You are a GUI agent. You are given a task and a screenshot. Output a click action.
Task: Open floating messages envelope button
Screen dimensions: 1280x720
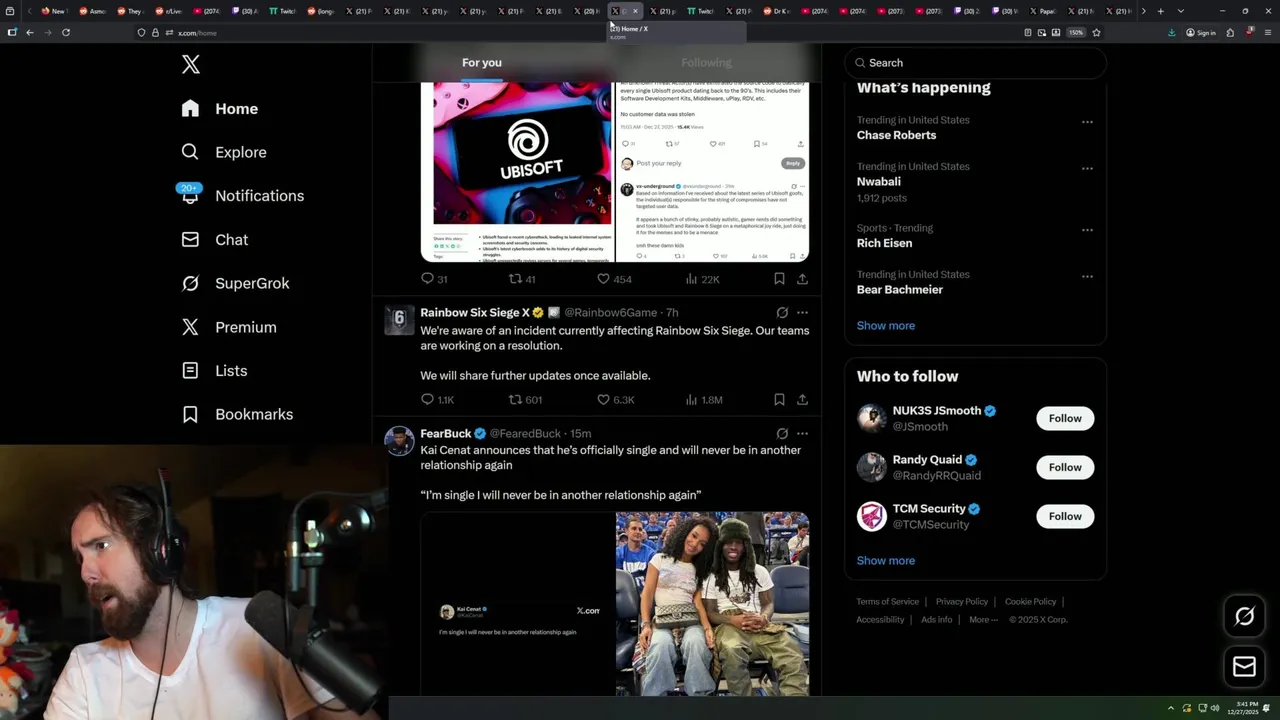[x=1244, y=666]
